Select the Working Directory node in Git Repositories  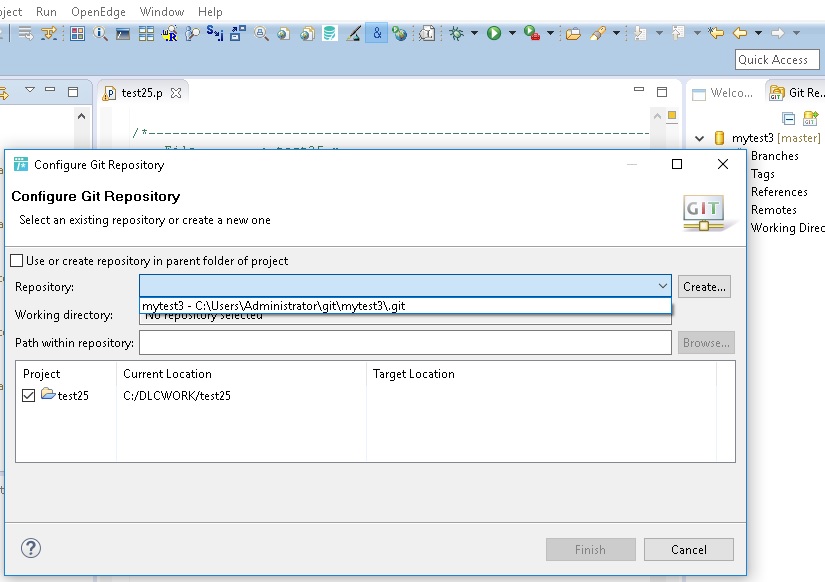(787, 227)
